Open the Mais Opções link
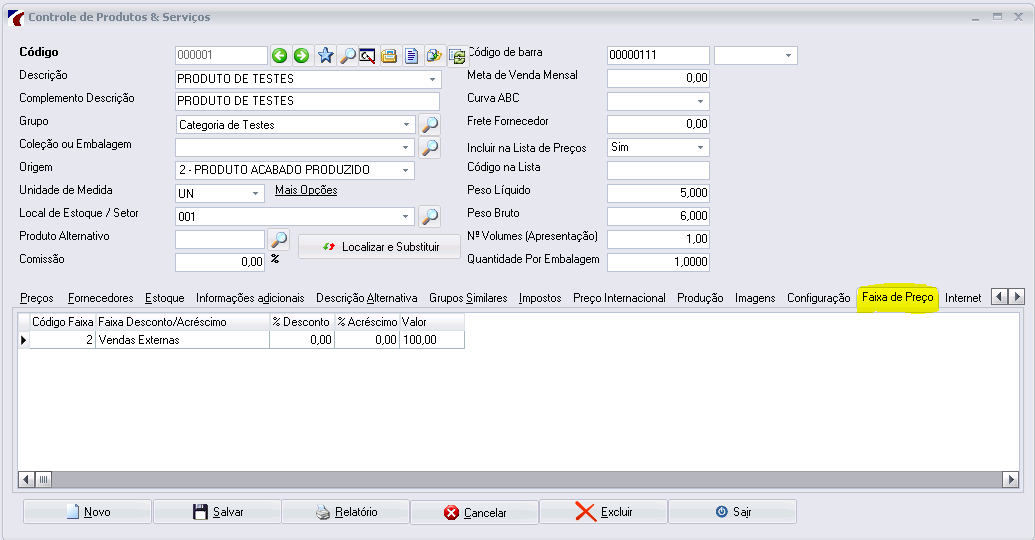The image size is (1035, 540). 306,190
